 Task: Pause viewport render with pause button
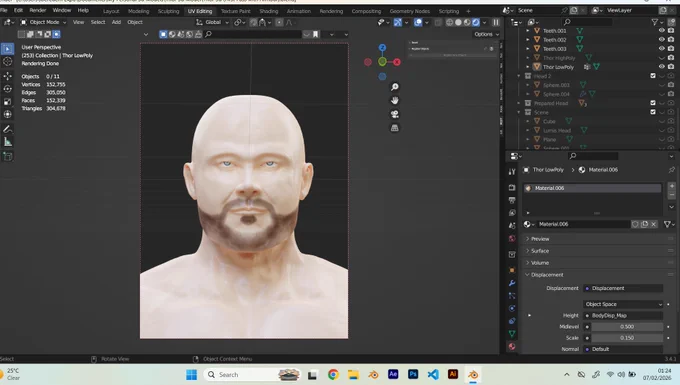tap(496, 22)
